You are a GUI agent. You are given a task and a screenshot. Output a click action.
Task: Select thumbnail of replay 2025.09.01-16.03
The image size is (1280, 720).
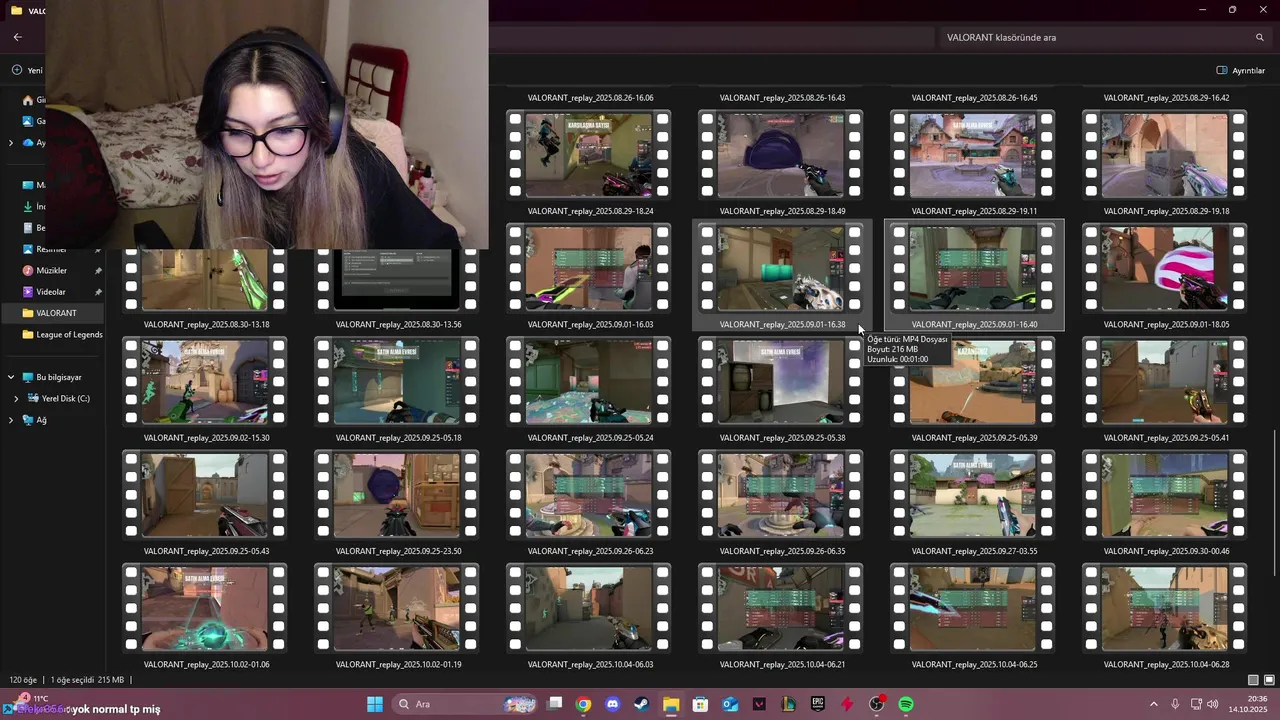pyautogui.click(x=589, y=268)
